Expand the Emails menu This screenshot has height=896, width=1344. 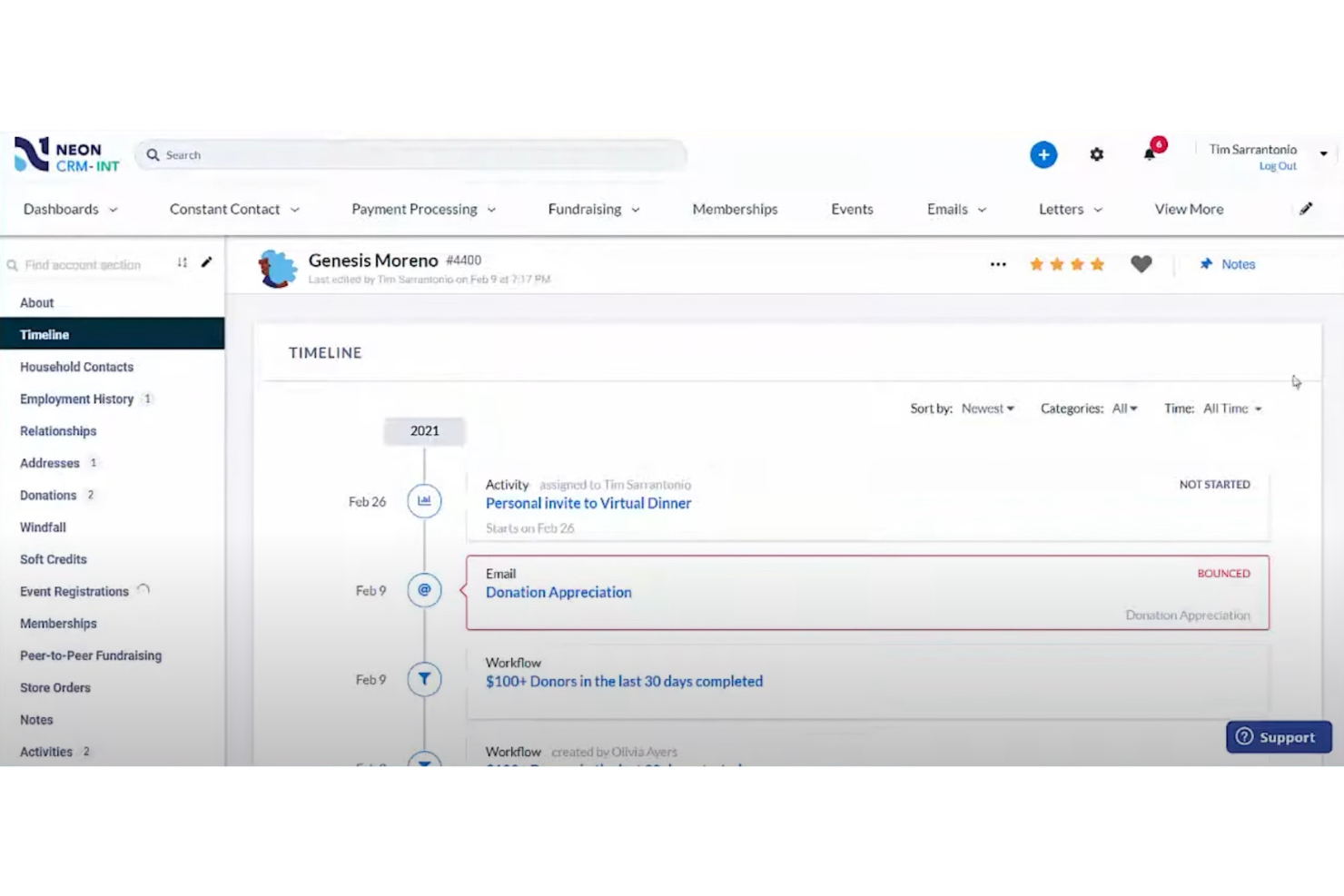pos(956,209)
